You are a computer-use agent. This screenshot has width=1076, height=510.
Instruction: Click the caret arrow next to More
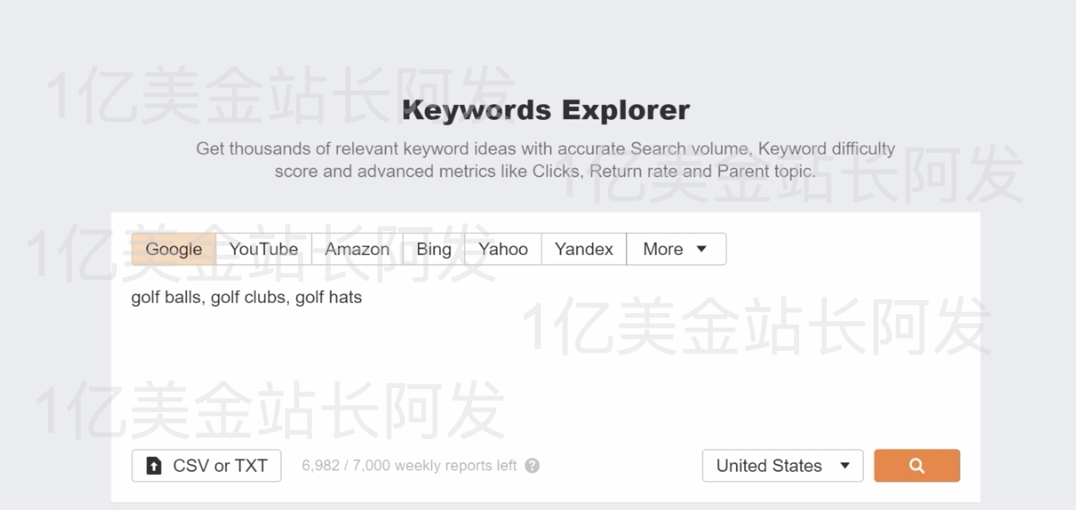click(701, 249)
